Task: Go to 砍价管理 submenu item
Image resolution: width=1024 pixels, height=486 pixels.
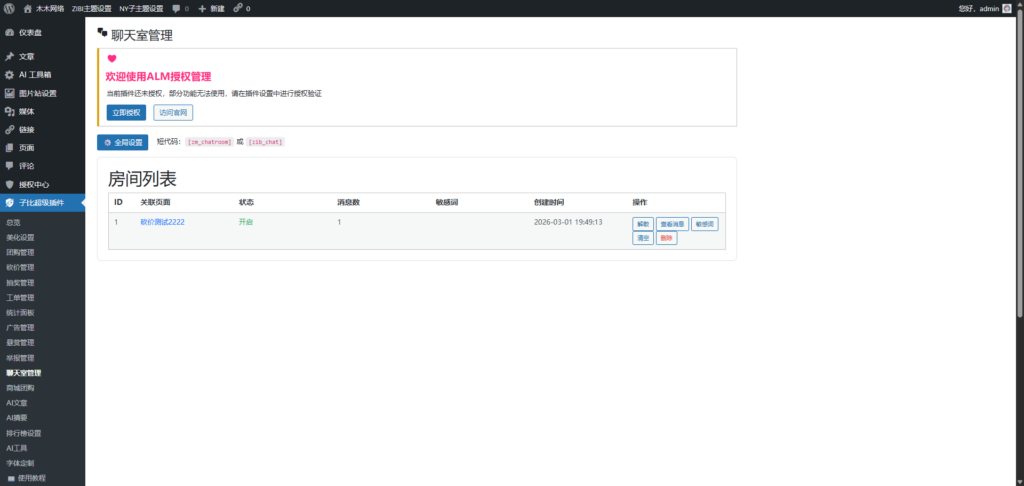Action: pos(21,268)
